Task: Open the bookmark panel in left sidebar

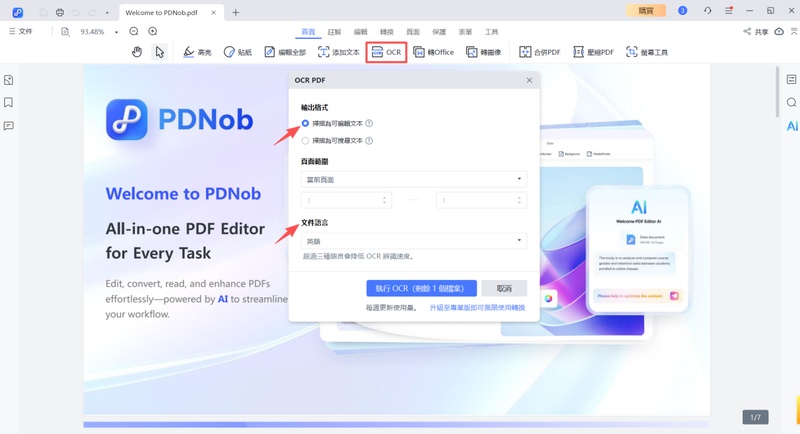Action: click(9, 103)
